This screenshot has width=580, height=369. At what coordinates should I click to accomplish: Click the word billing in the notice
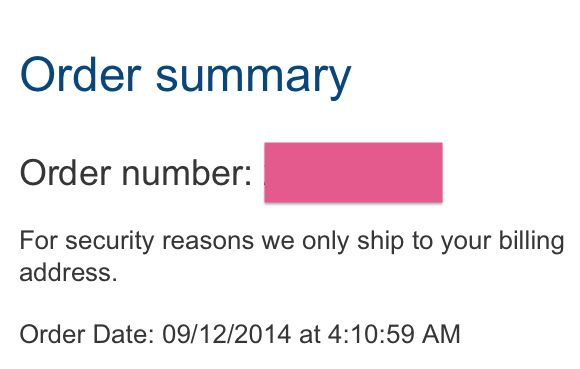point(531,241)
